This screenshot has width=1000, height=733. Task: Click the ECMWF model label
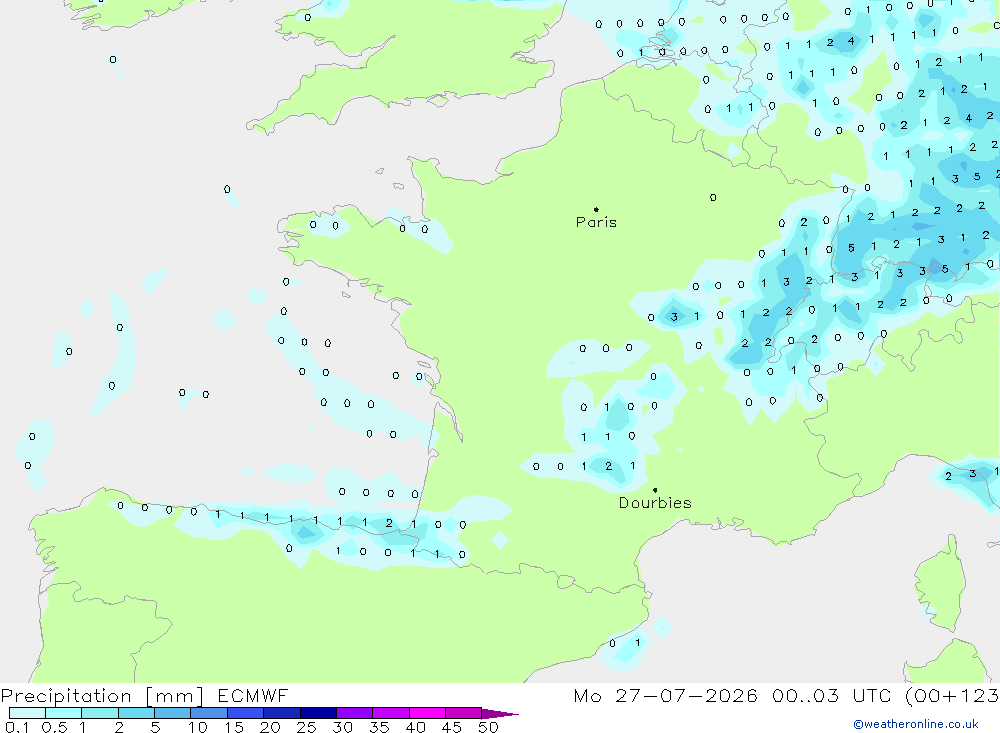[253, 695]
